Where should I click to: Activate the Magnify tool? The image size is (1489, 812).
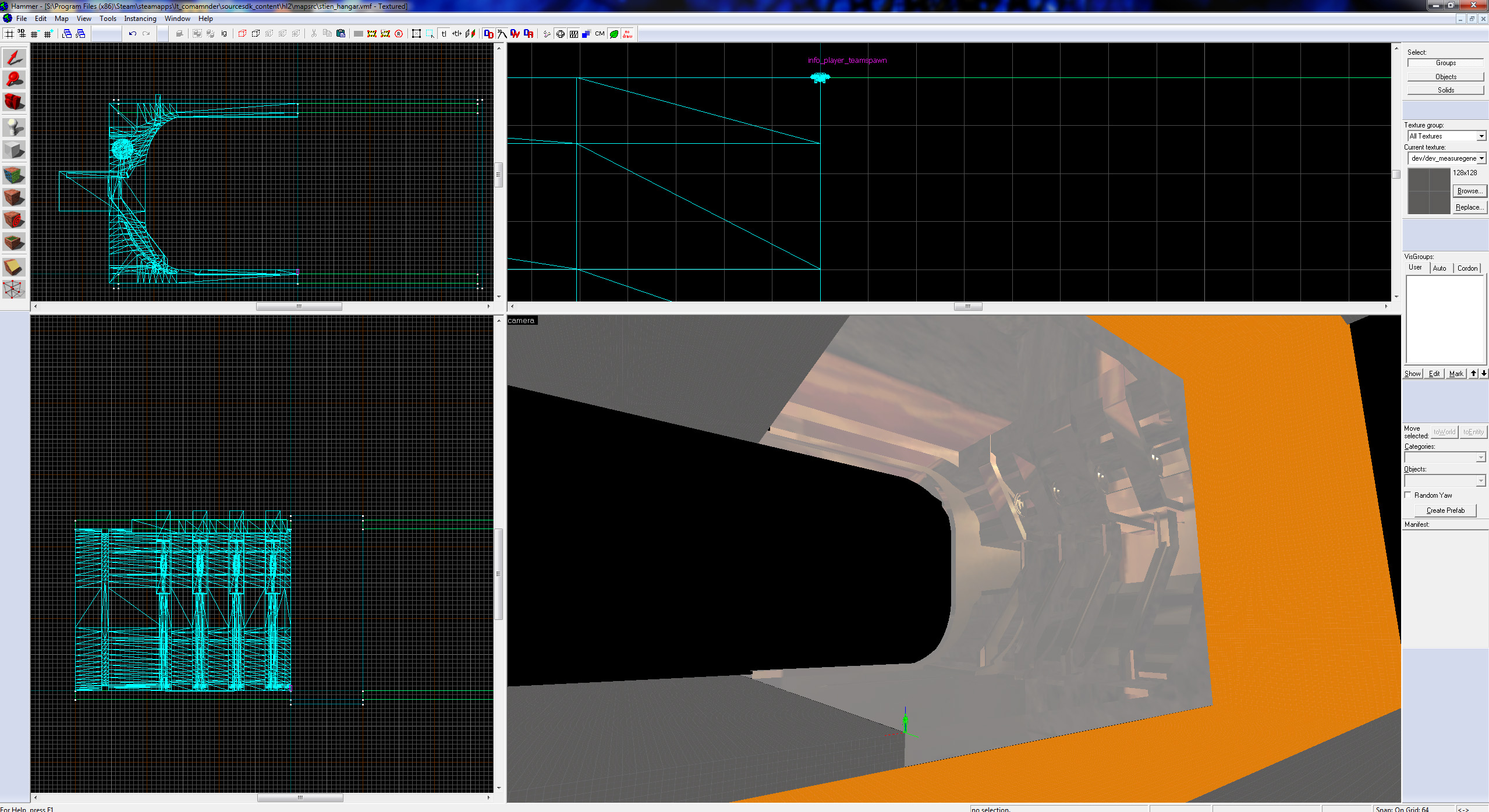(14, 80)
